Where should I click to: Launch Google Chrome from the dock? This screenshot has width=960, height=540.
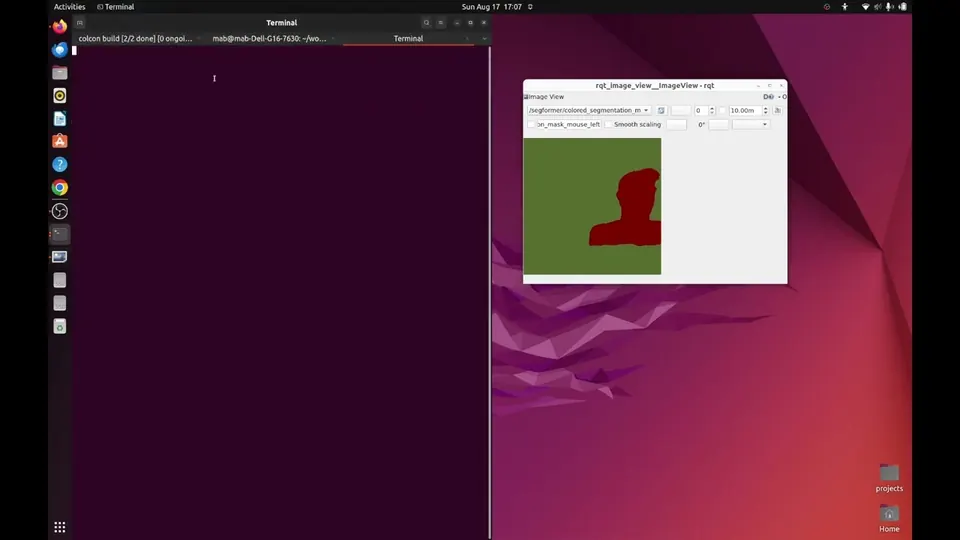pos(59,188)
